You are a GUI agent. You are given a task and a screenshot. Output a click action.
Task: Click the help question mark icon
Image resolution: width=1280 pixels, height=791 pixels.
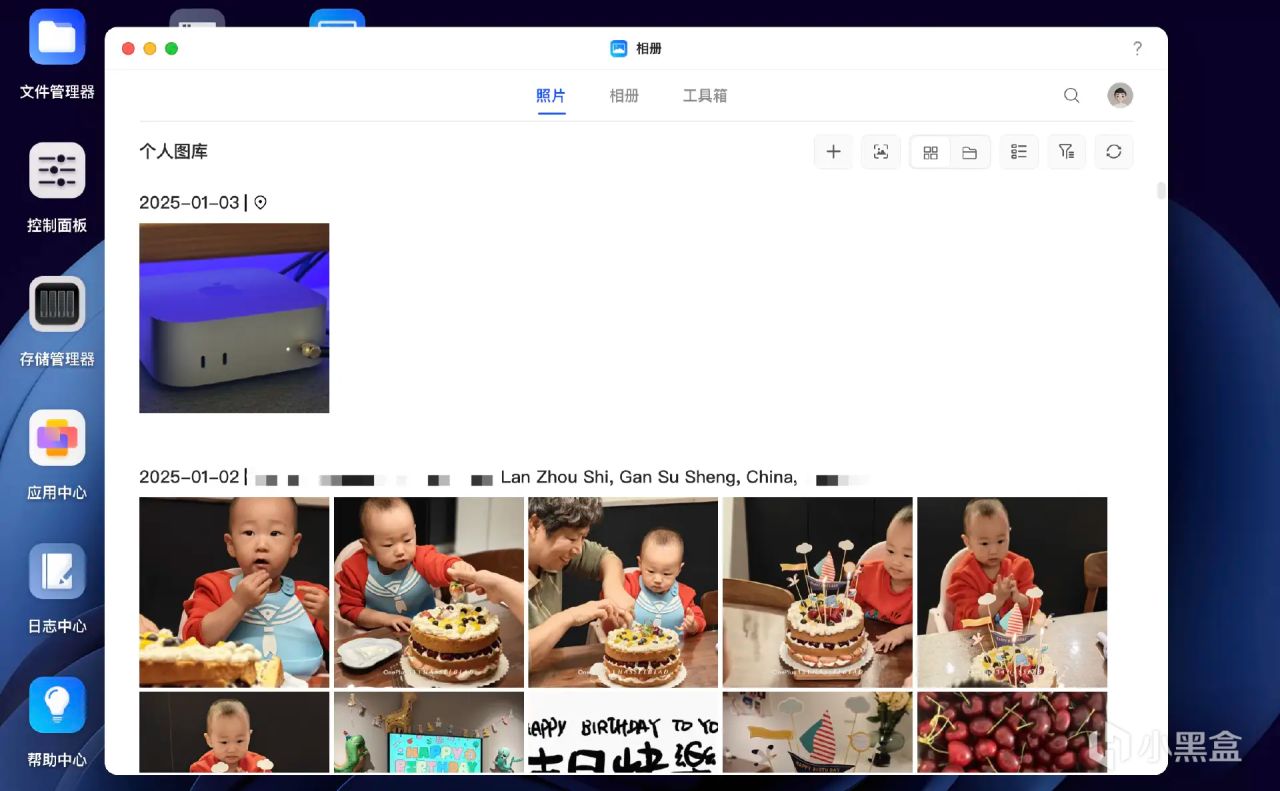pyautogui.click(x=1137, y=48)
